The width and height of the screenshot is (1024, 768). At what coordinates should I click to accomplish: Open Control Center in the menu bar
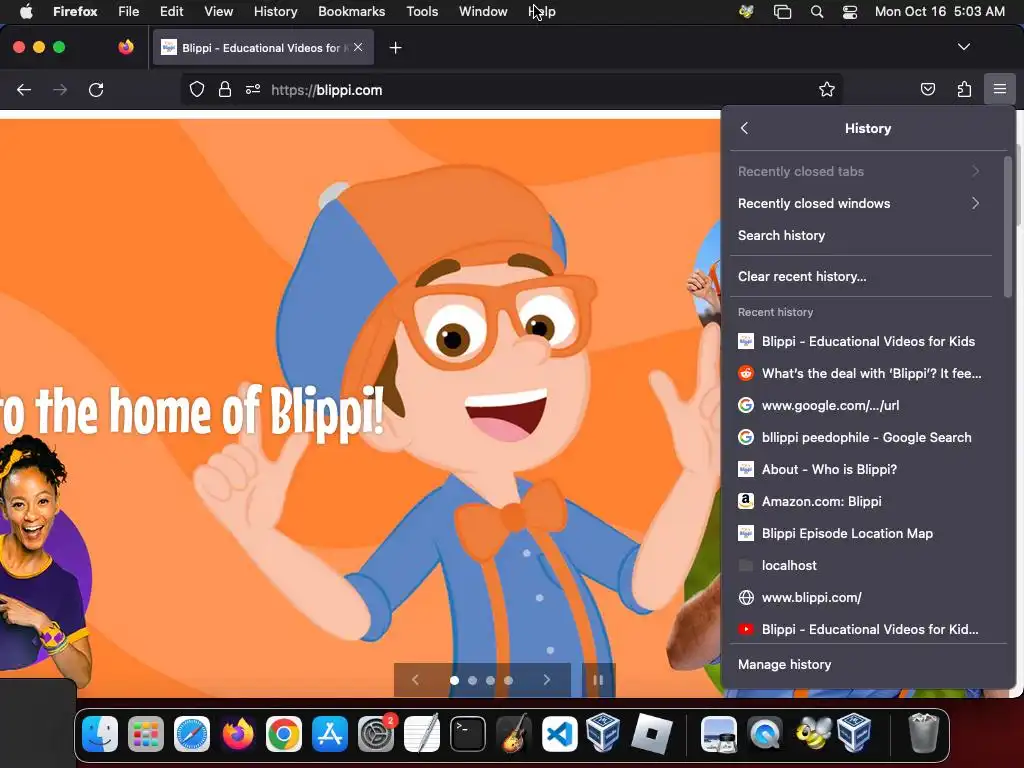click(x=850, y=11)
